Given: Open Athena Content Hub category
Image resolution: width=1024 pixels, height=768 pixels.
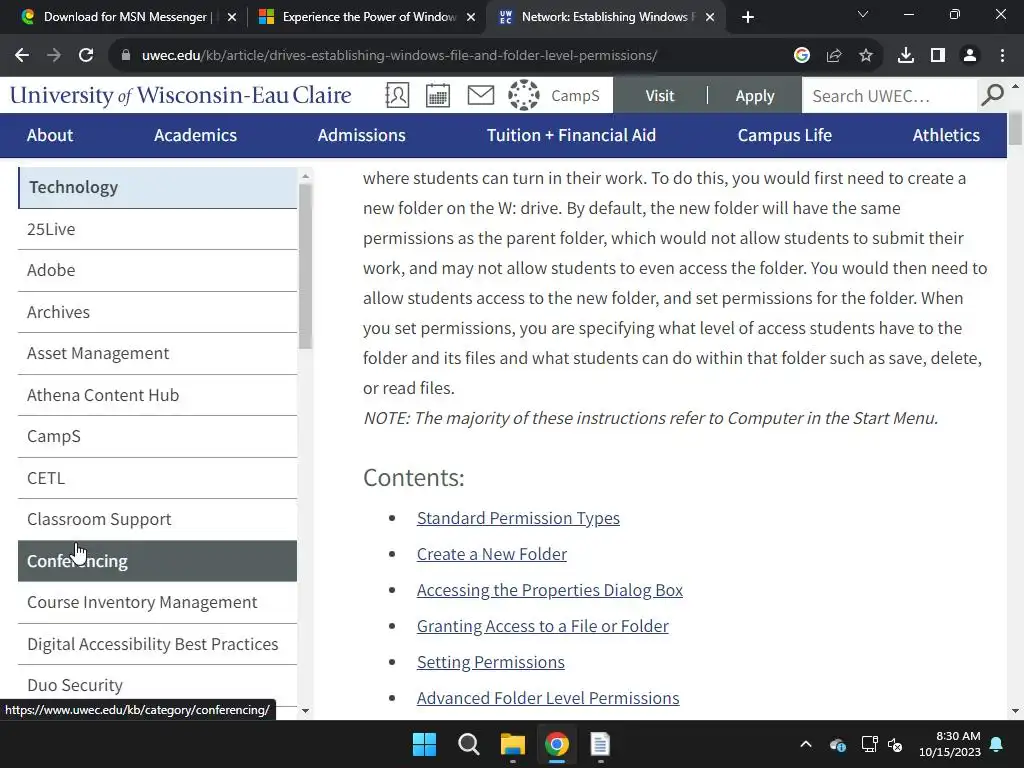Looking at the screenshot, I should 157,395.
